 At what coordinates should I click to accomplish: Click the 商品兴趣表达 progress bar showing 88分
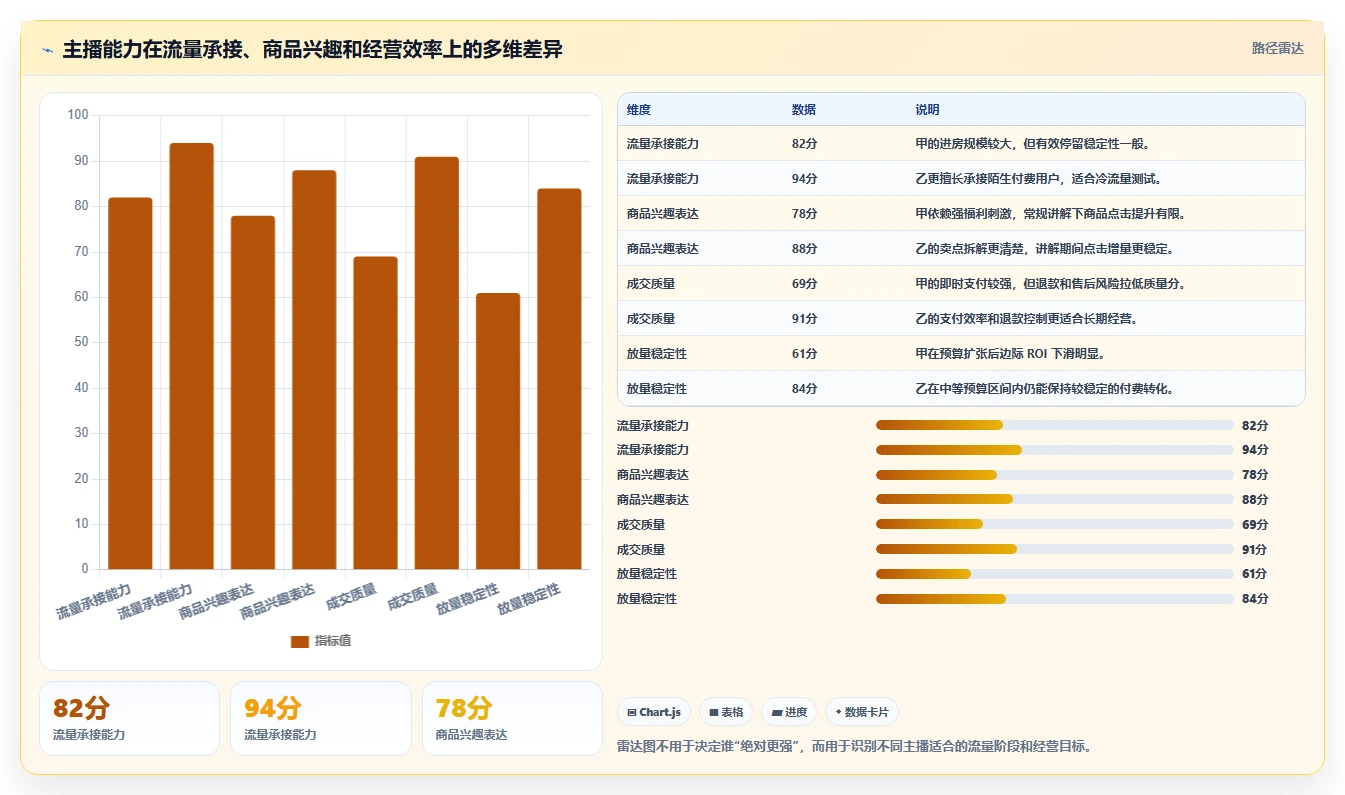pyautogui.click(x=1054, y=499)
